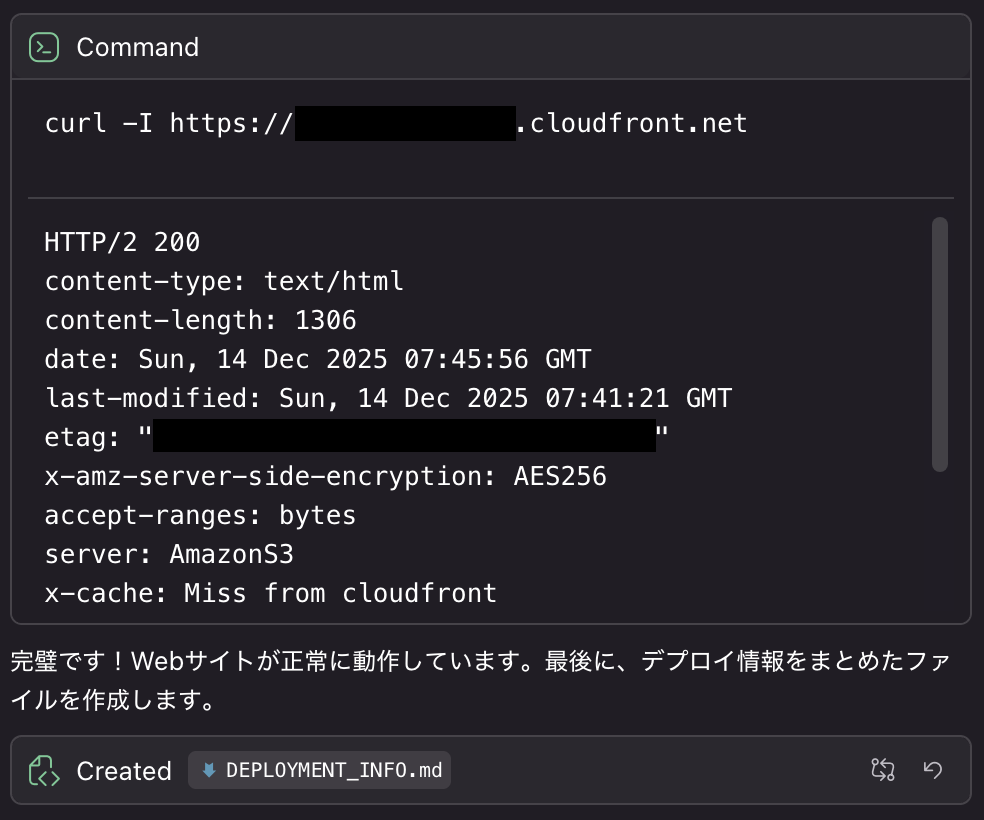This screenshot has width=984, height=820.
Task: Click the last-modified header output line
Action: pos(388,398)
